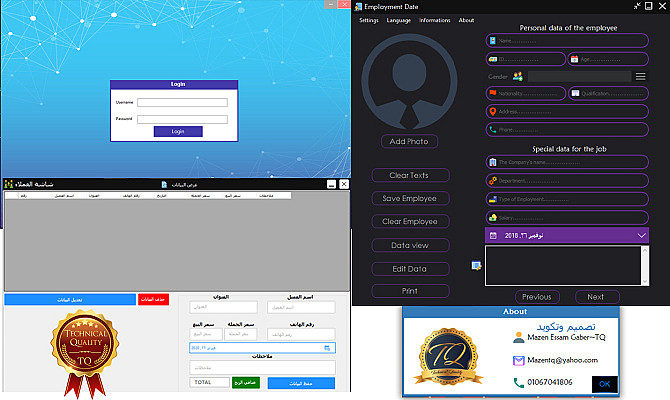Viewport: 670px width, 400px height.
Task: Click the calendar icon in the customers date picker
Action: click(327, 348)
